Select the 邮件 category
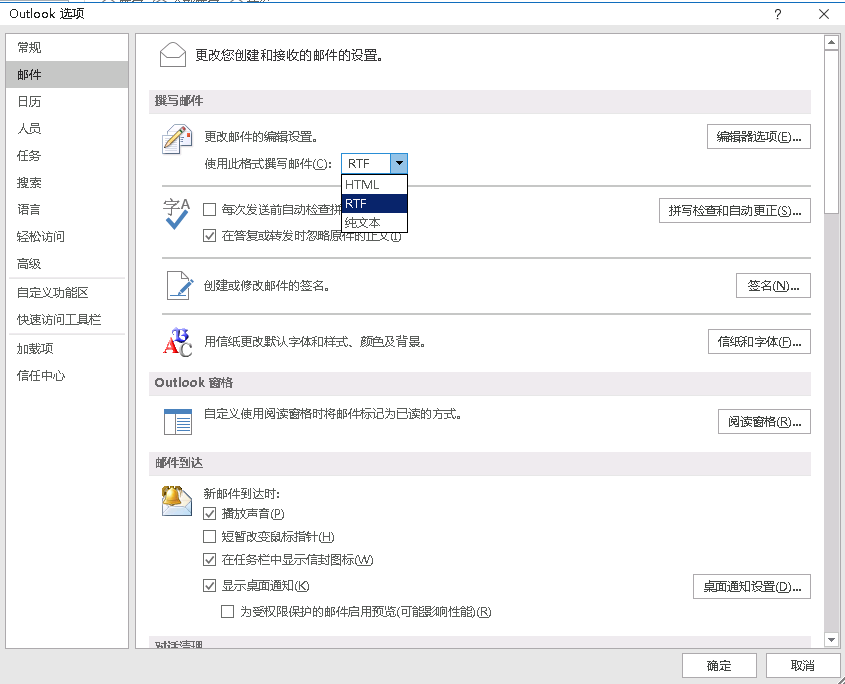This screenshot has height=684, width=845. 67,74
